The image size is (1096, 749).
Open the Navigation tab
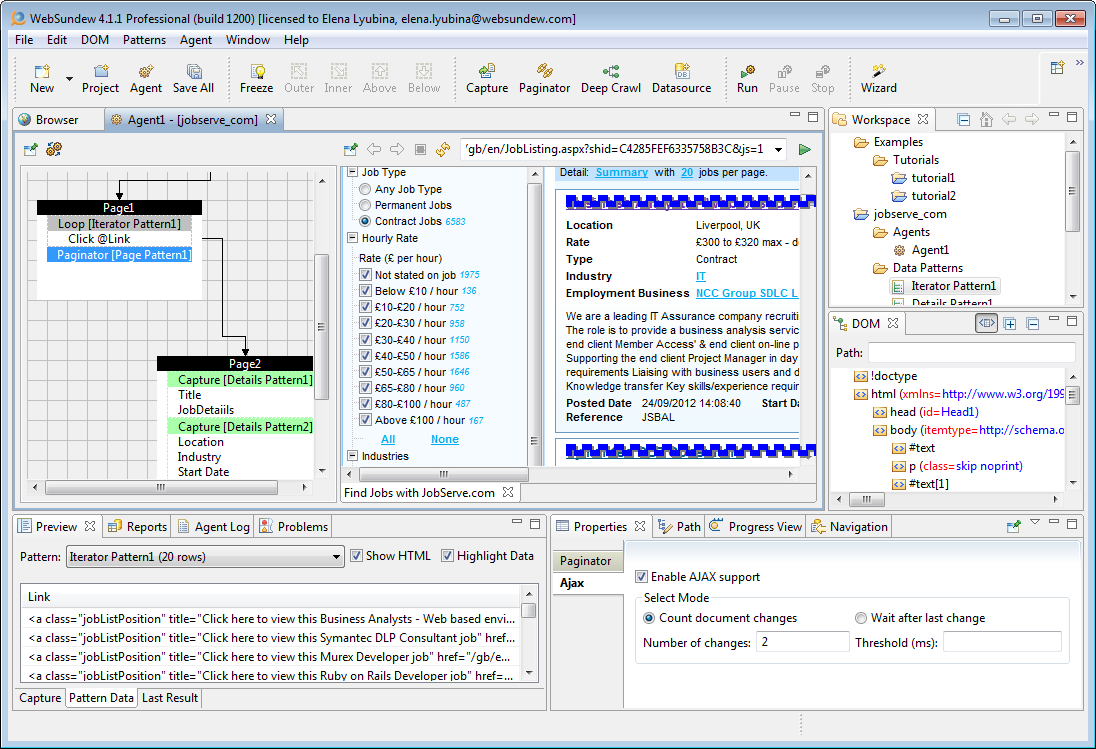coord(849,527)
